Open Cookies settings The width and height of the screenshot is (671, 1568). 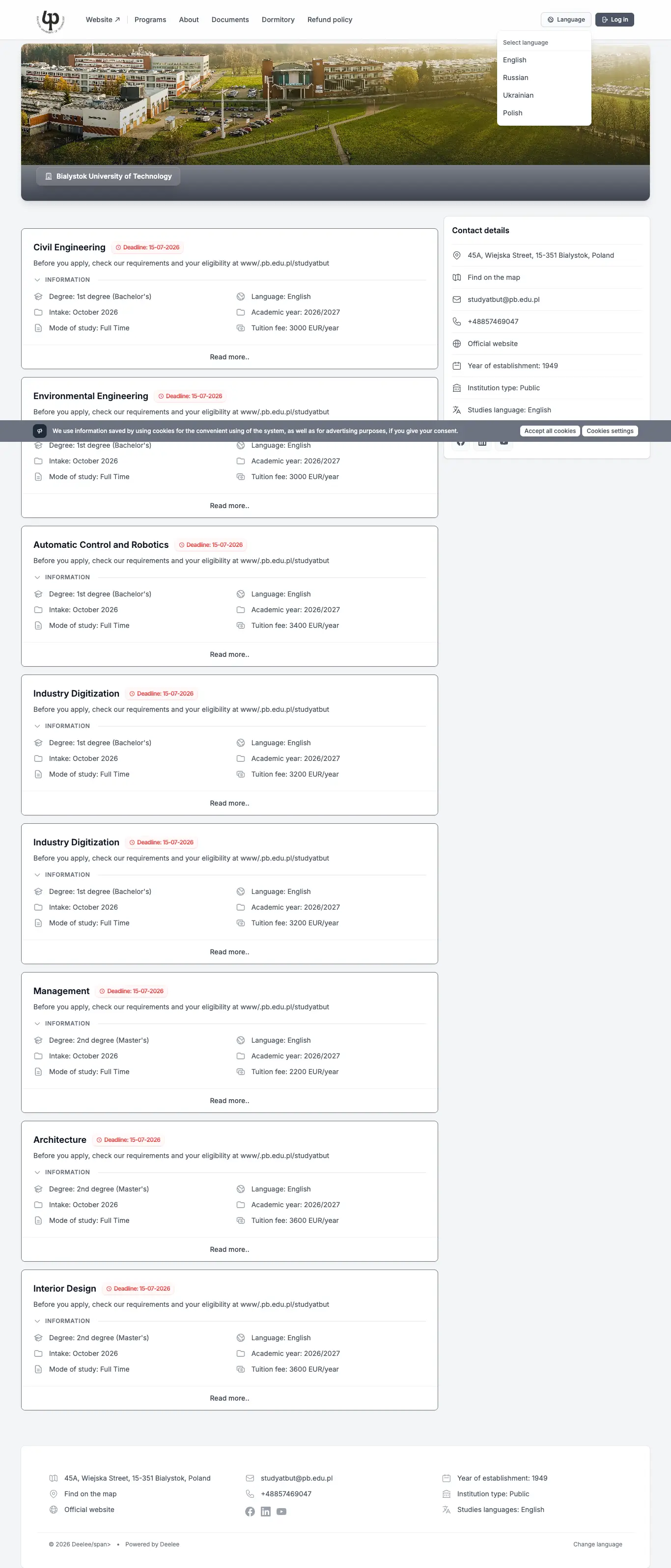point(610,431)
